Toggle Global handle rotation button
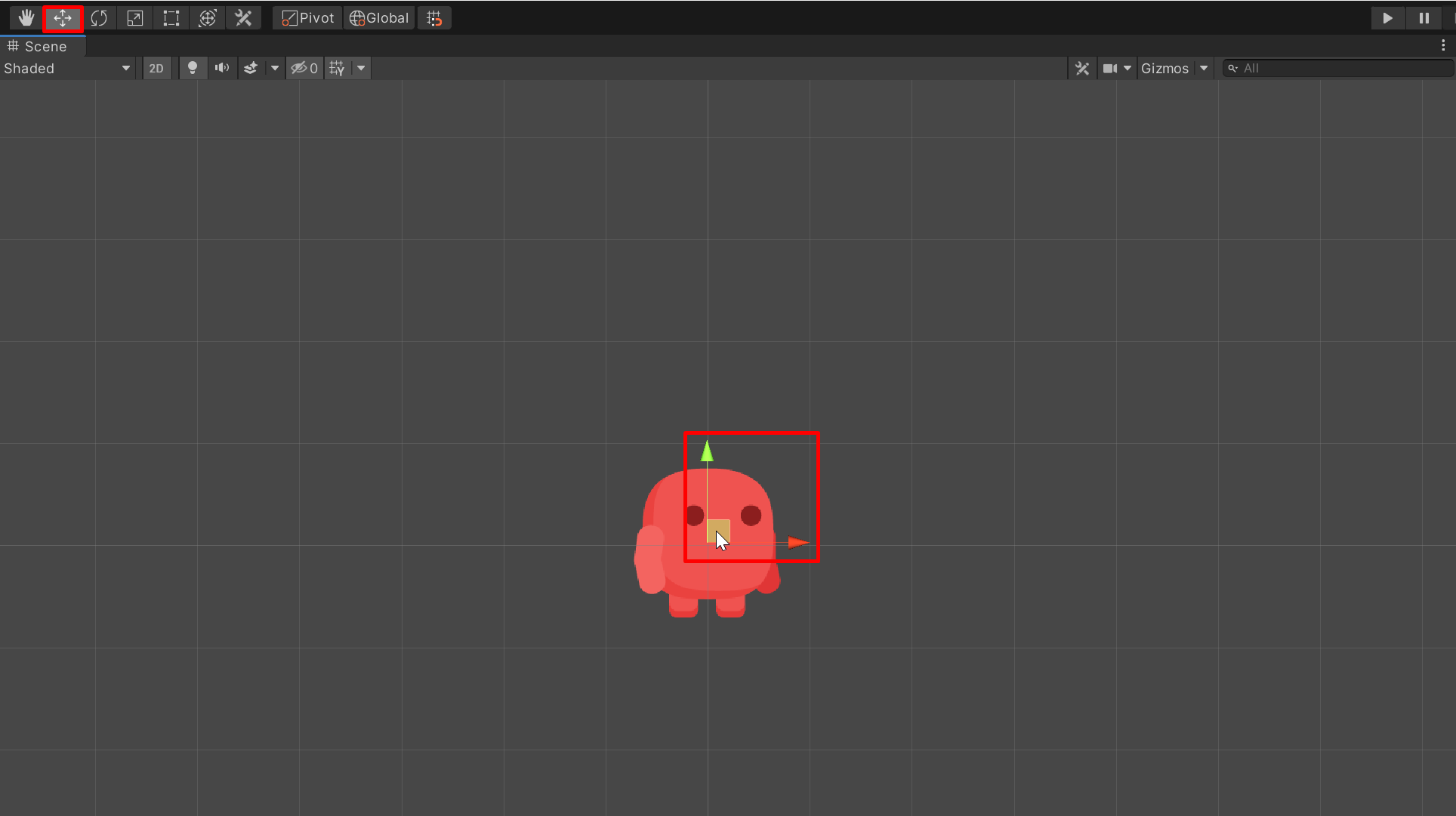 379,18
